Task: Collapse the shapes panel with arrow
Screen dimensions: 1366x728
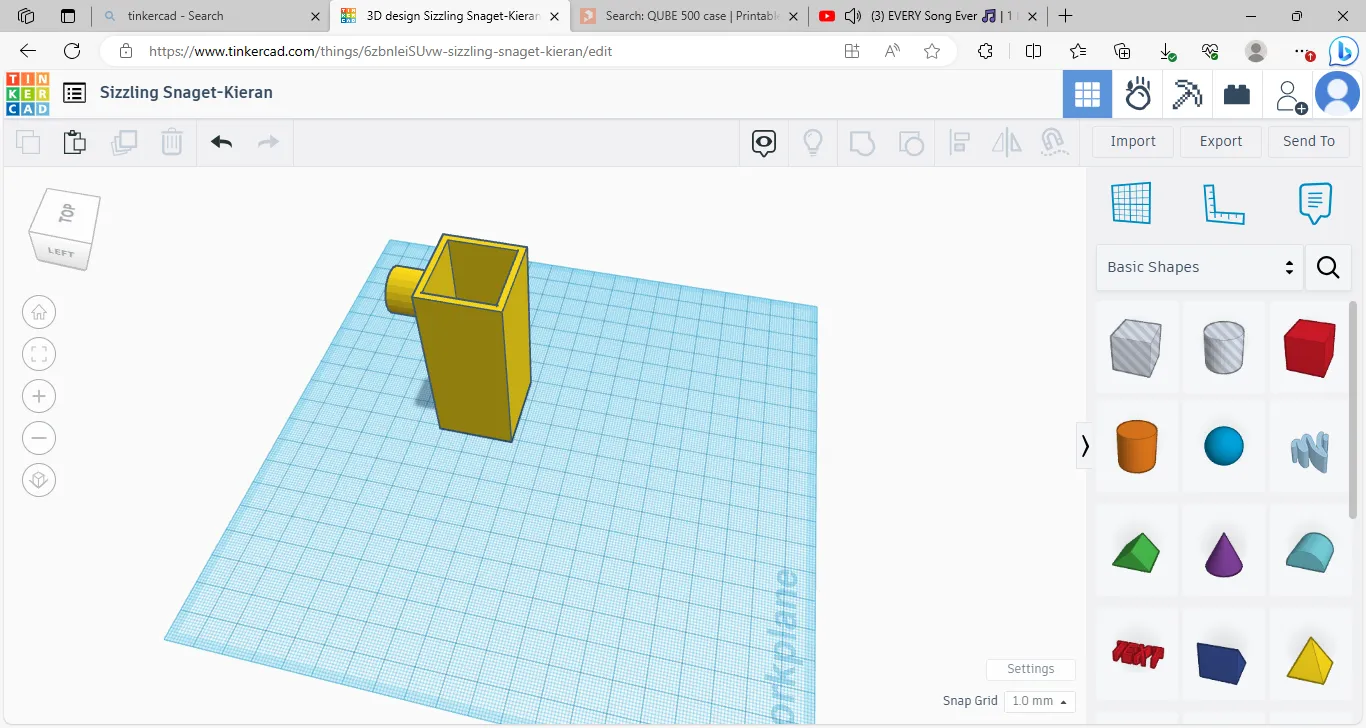Action: 1085,446
